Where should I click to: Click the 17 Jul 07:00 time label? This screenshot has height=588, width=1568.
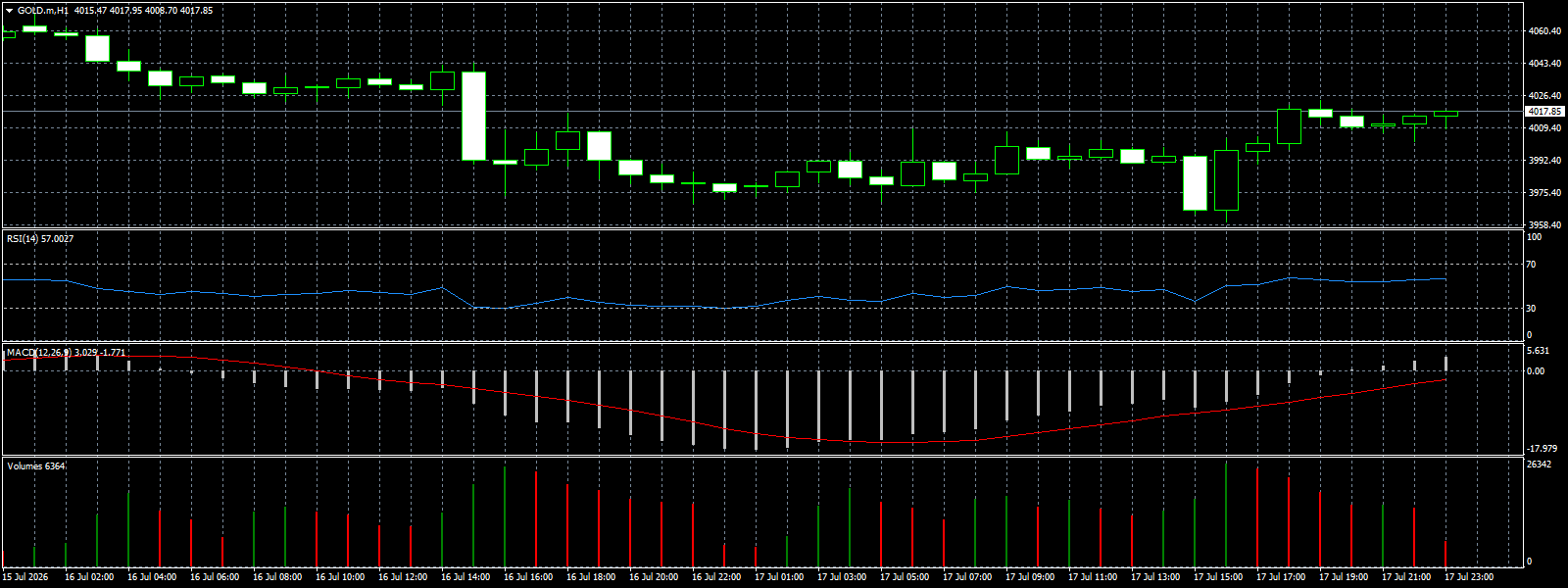967,577
